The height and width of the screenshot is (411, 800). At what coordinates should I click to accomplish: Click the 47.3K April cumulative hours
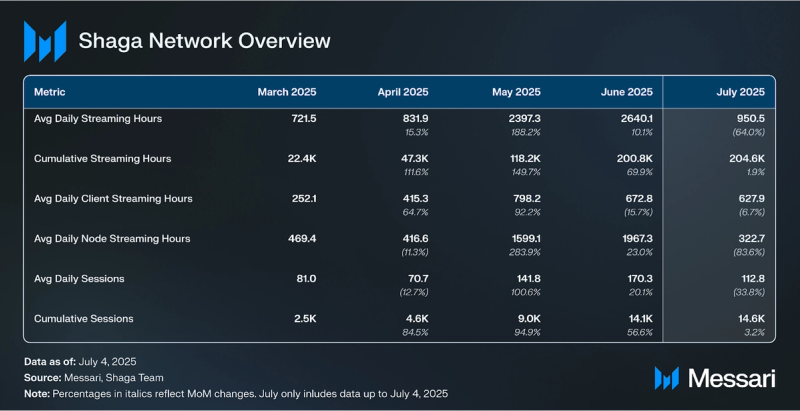click(x=414, y=159)
